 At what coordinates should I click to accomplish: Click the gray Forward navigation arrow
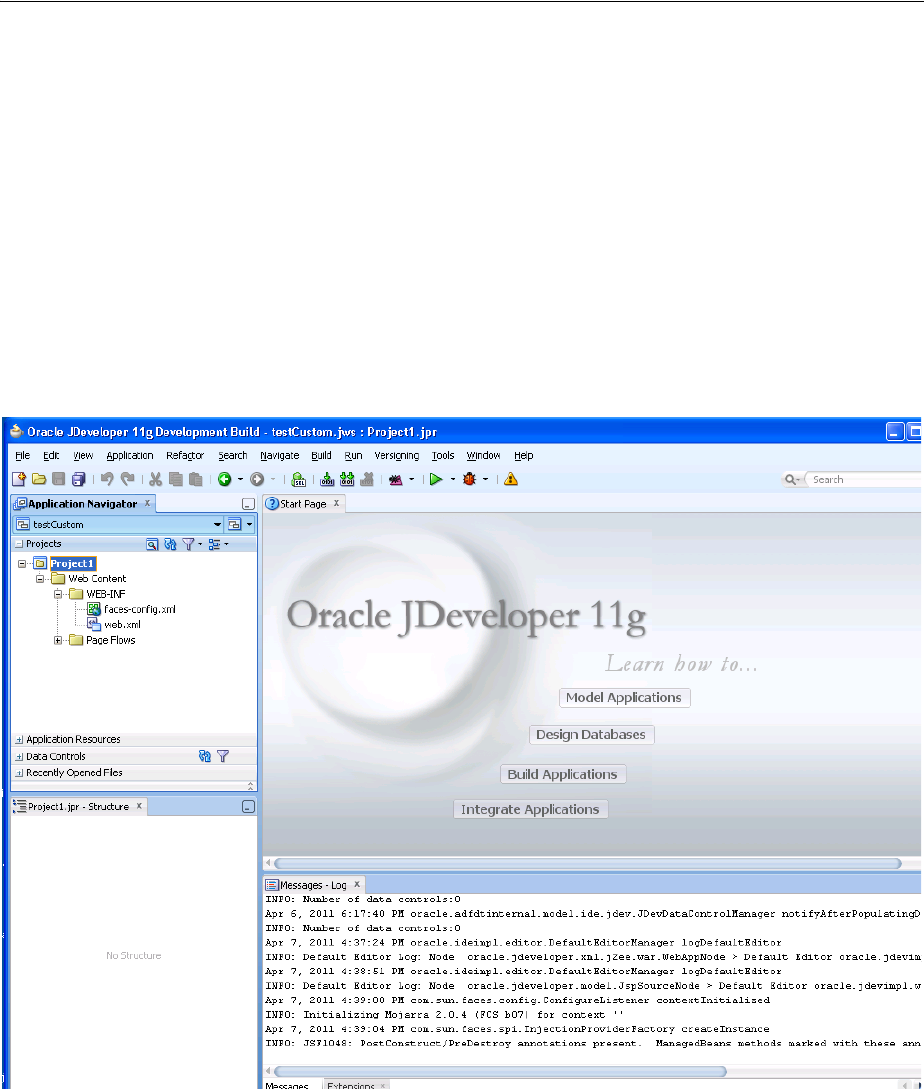pyautogui.click(x=257, y=479)
